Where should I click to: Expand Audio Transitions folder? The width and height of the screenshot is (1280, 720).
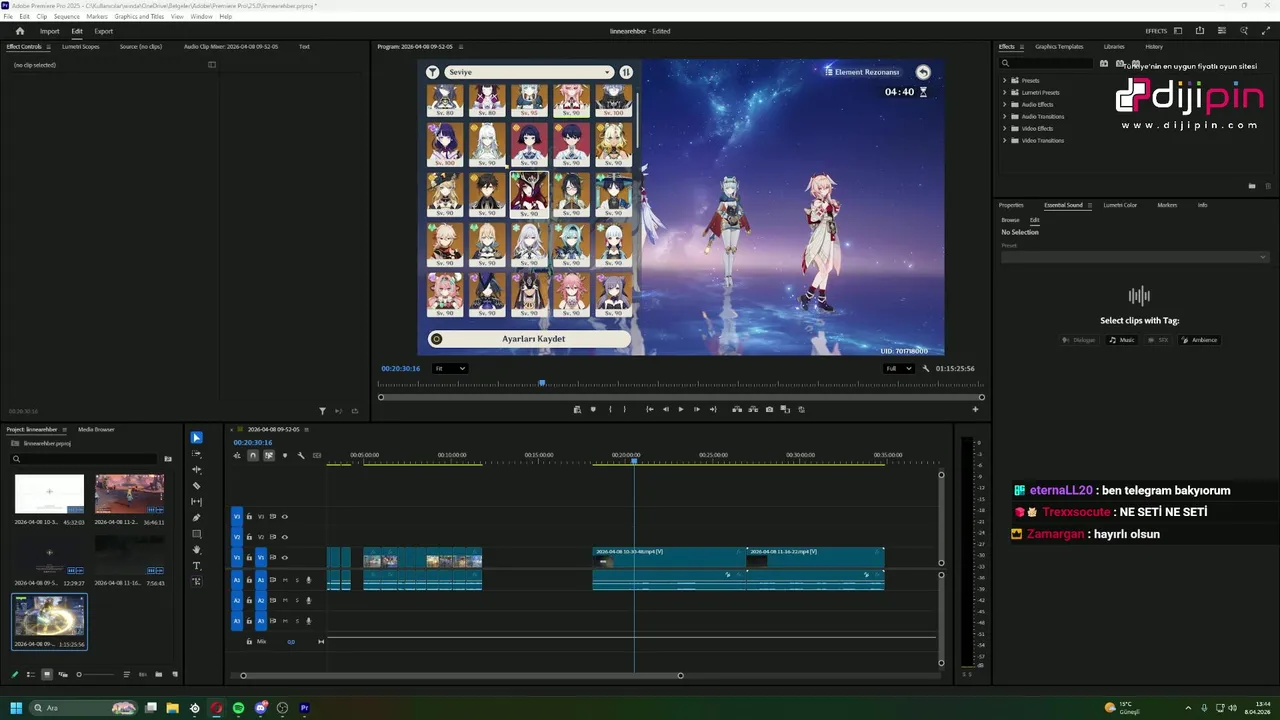pyautogui.click(x=1004, y=116)
